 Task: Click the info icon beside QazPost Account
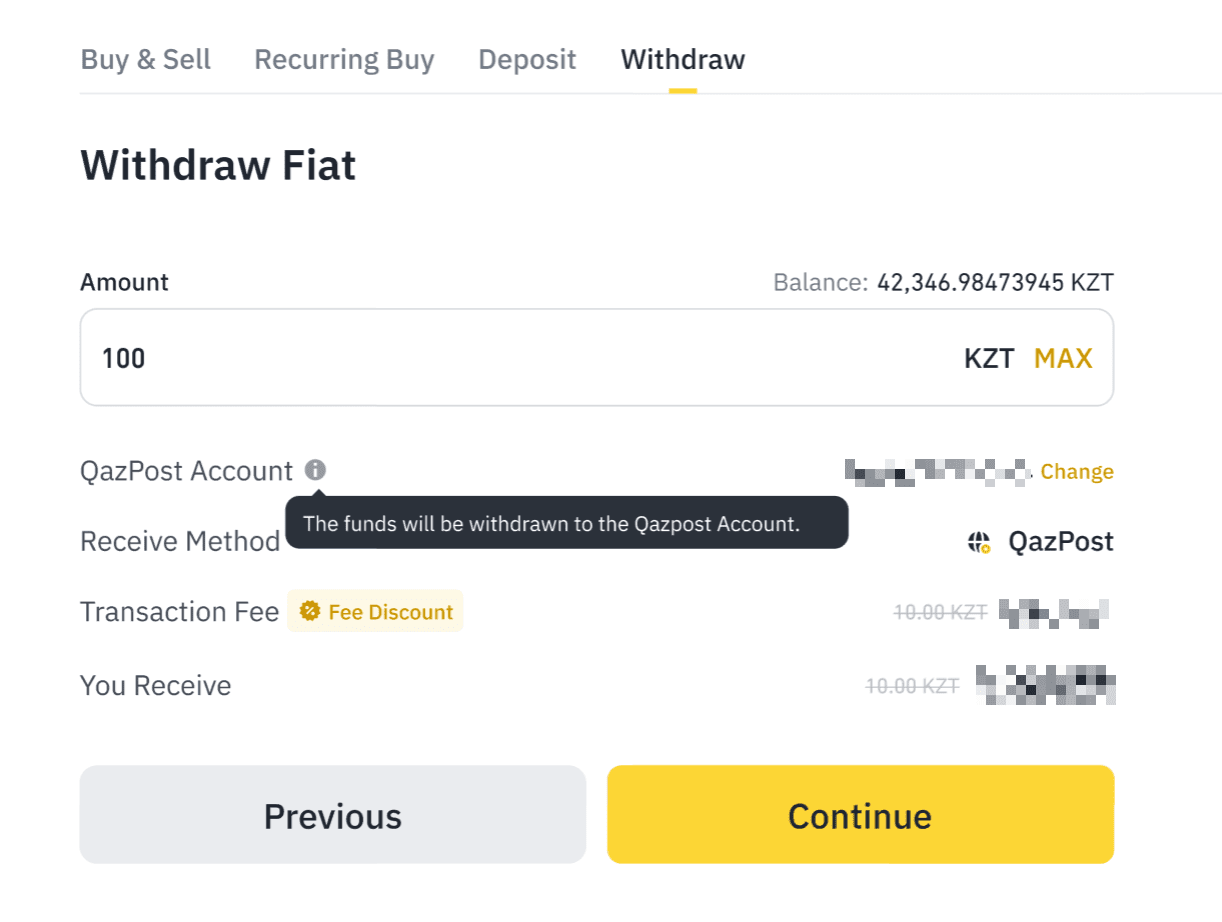click(x=316, y=470)
